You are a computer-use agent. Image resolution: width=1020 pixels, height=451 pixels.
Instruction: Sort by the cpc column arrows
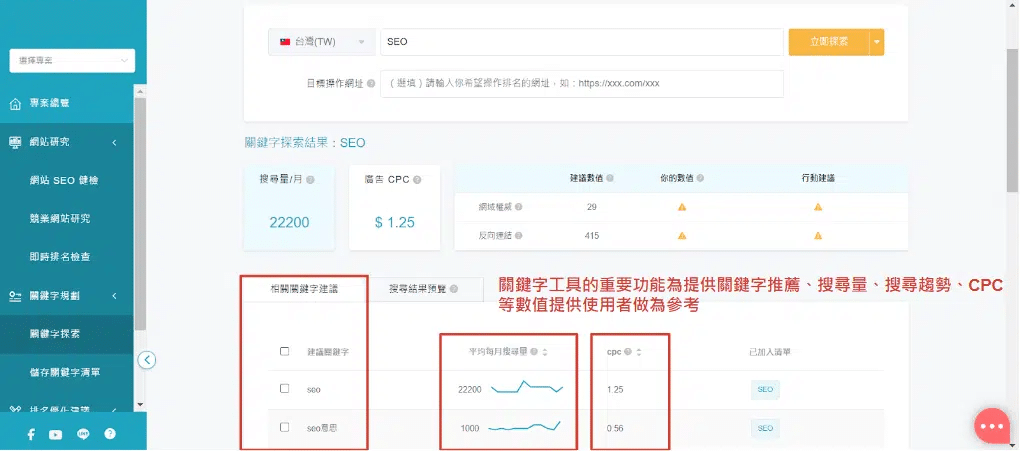click(639, 352)
